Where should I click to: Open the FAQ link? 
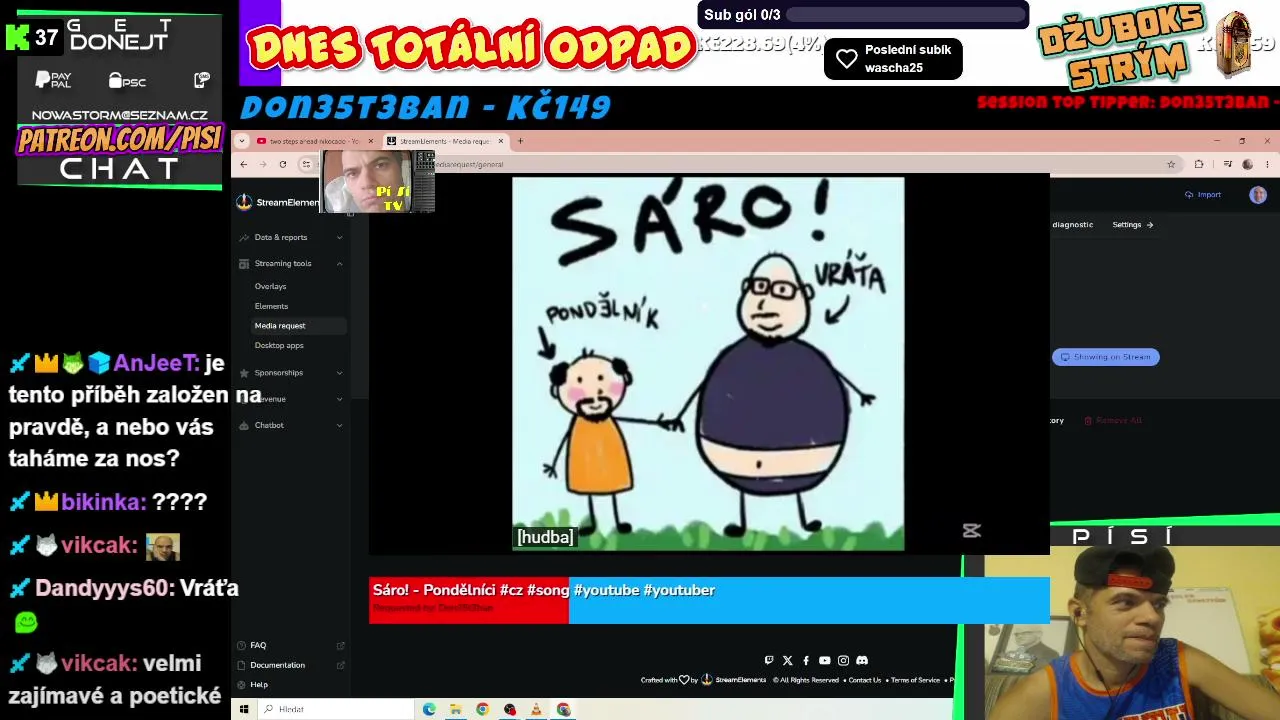pyautogui.click(x=258, y=646)
